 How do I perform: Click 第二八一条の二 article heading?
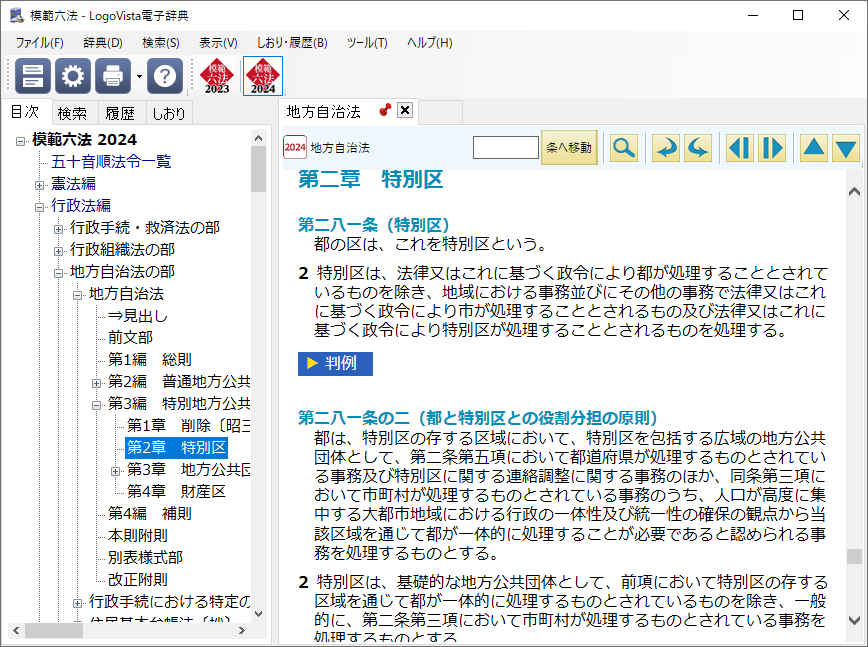point(477,418)
